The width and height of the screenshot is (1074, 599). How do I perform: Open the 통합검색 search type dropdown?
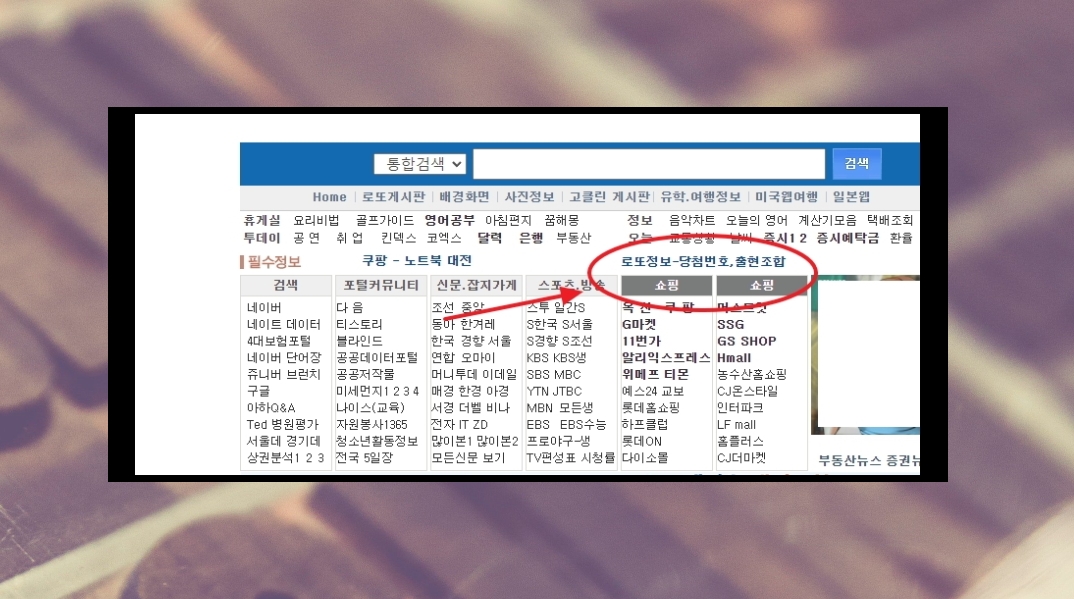click(x=419, y=164)
